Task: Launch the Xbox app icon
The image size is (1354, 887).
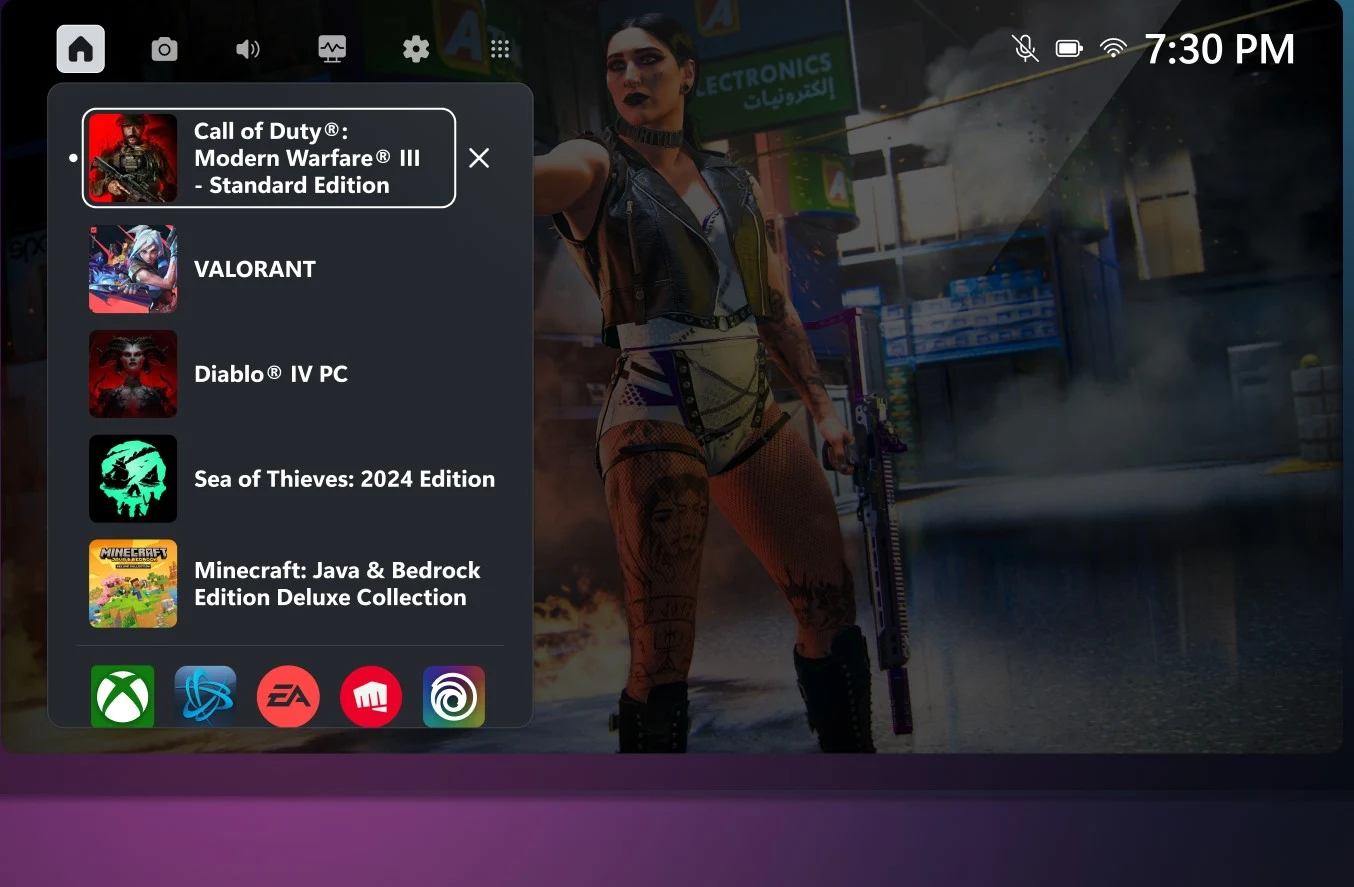Action: pyautogui.click(x=123, y=696)
